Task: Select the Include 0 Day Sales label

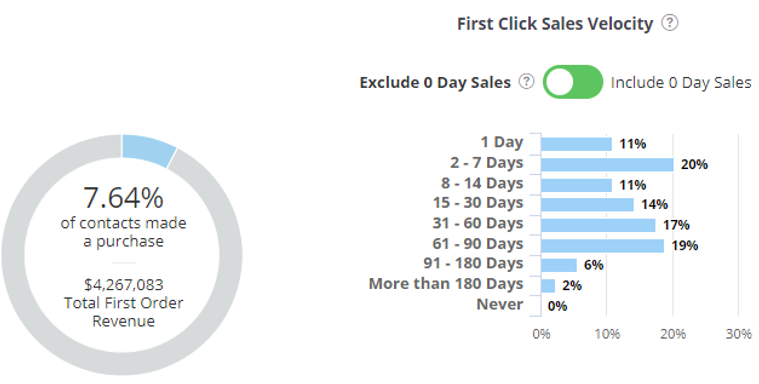Action: [x=681, y=82]
